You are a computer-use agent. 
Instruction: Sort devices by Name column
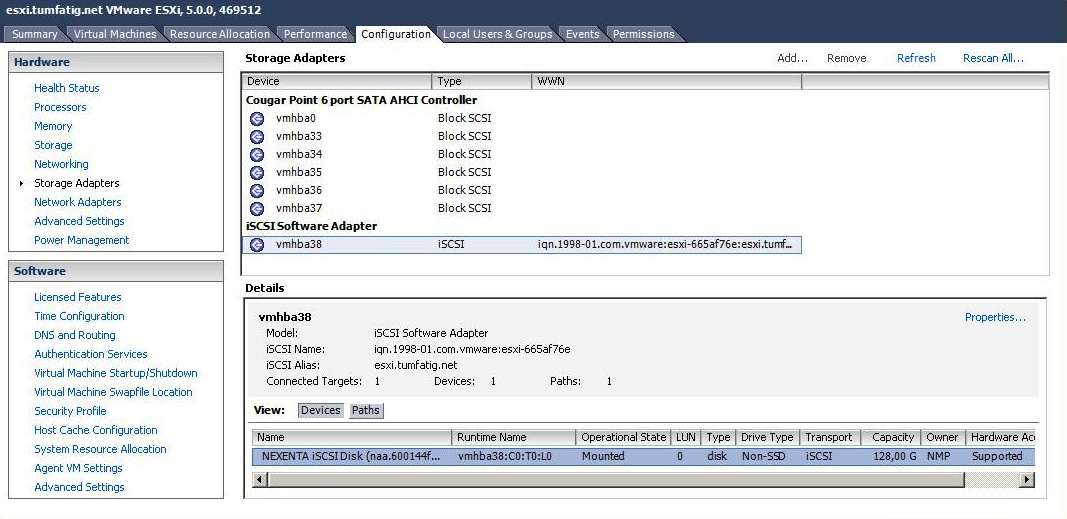[x=352, y=437]
